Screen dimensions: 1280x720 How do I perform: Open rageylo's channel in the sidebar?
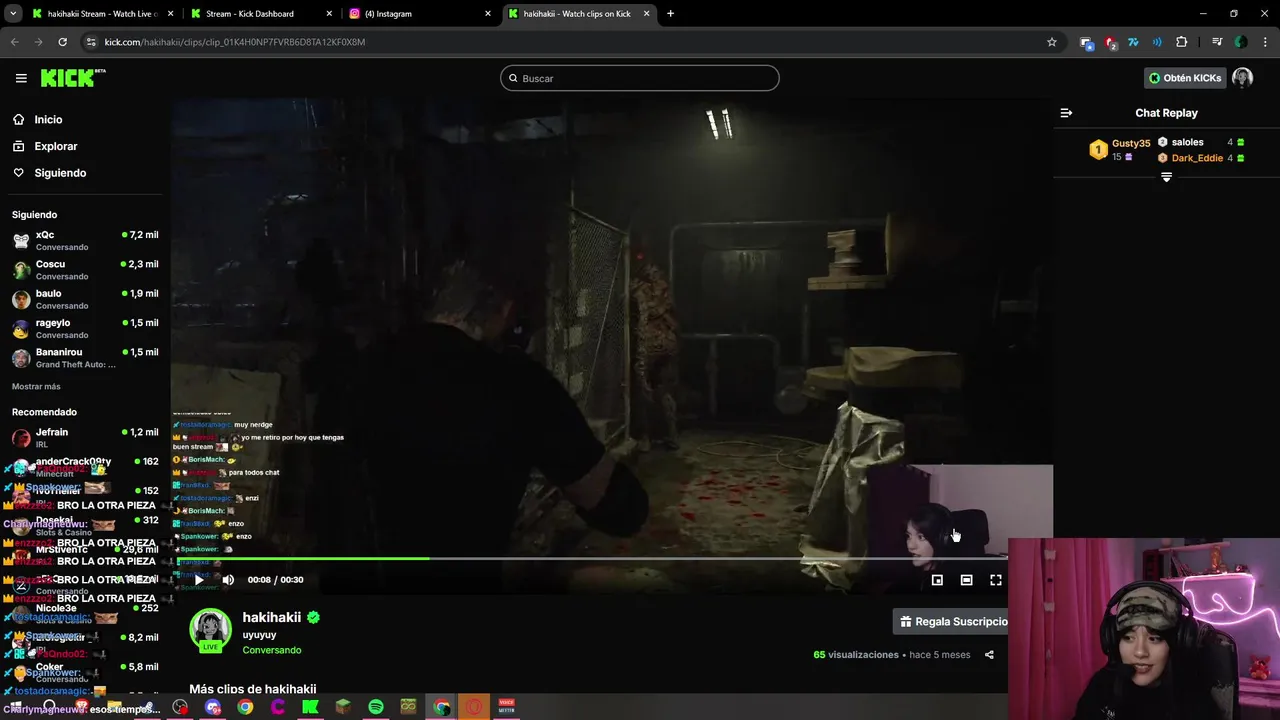(x=85, y=328)
